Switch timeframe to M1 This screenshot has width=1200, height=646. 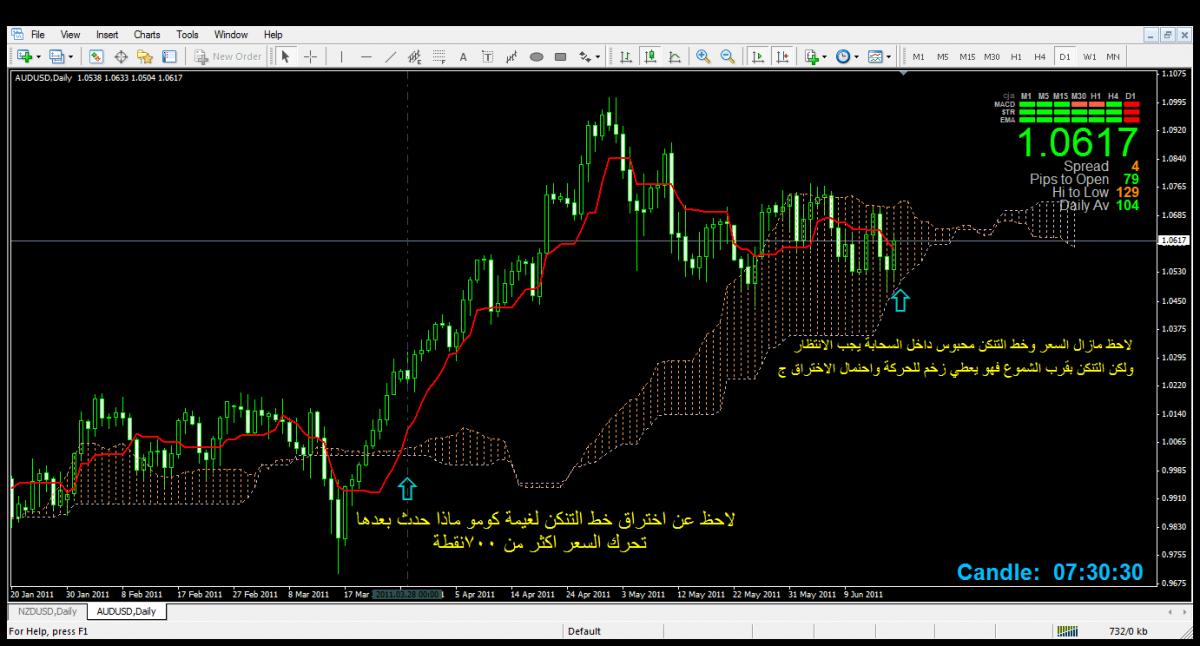(x=918, y=57)
